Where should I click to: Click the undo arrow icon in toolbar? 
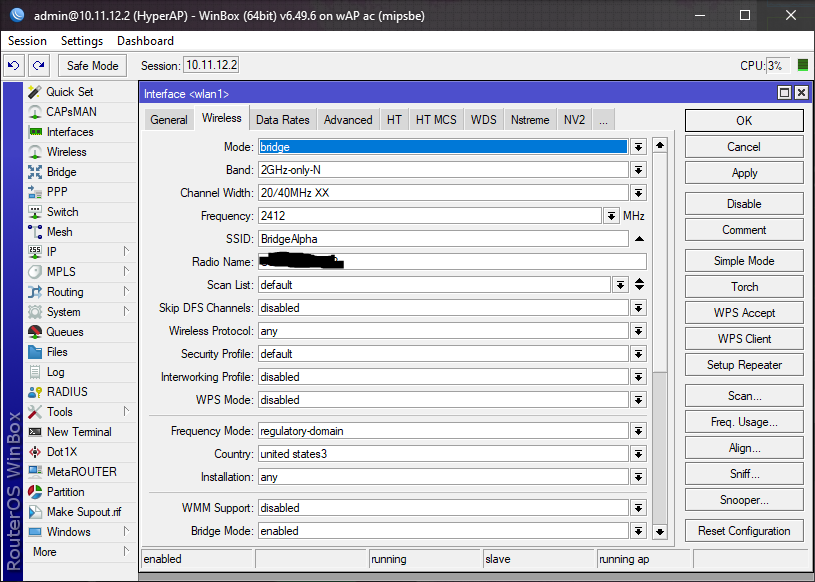(14, 66)
